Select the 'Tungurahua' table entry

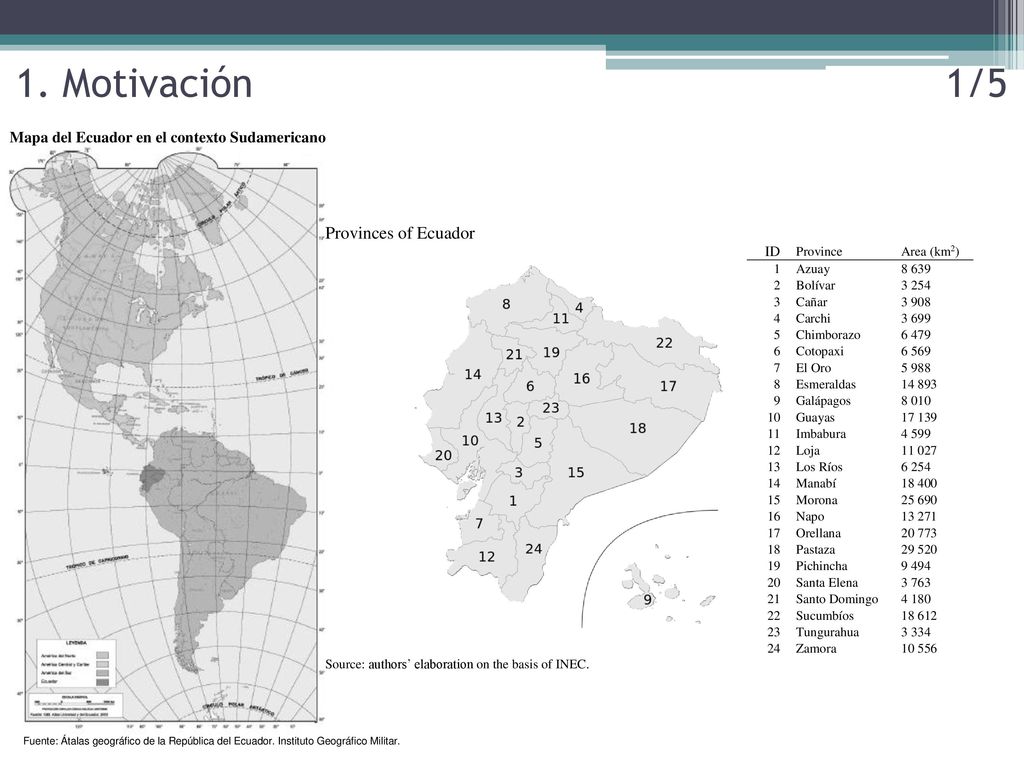pos(827,632)
